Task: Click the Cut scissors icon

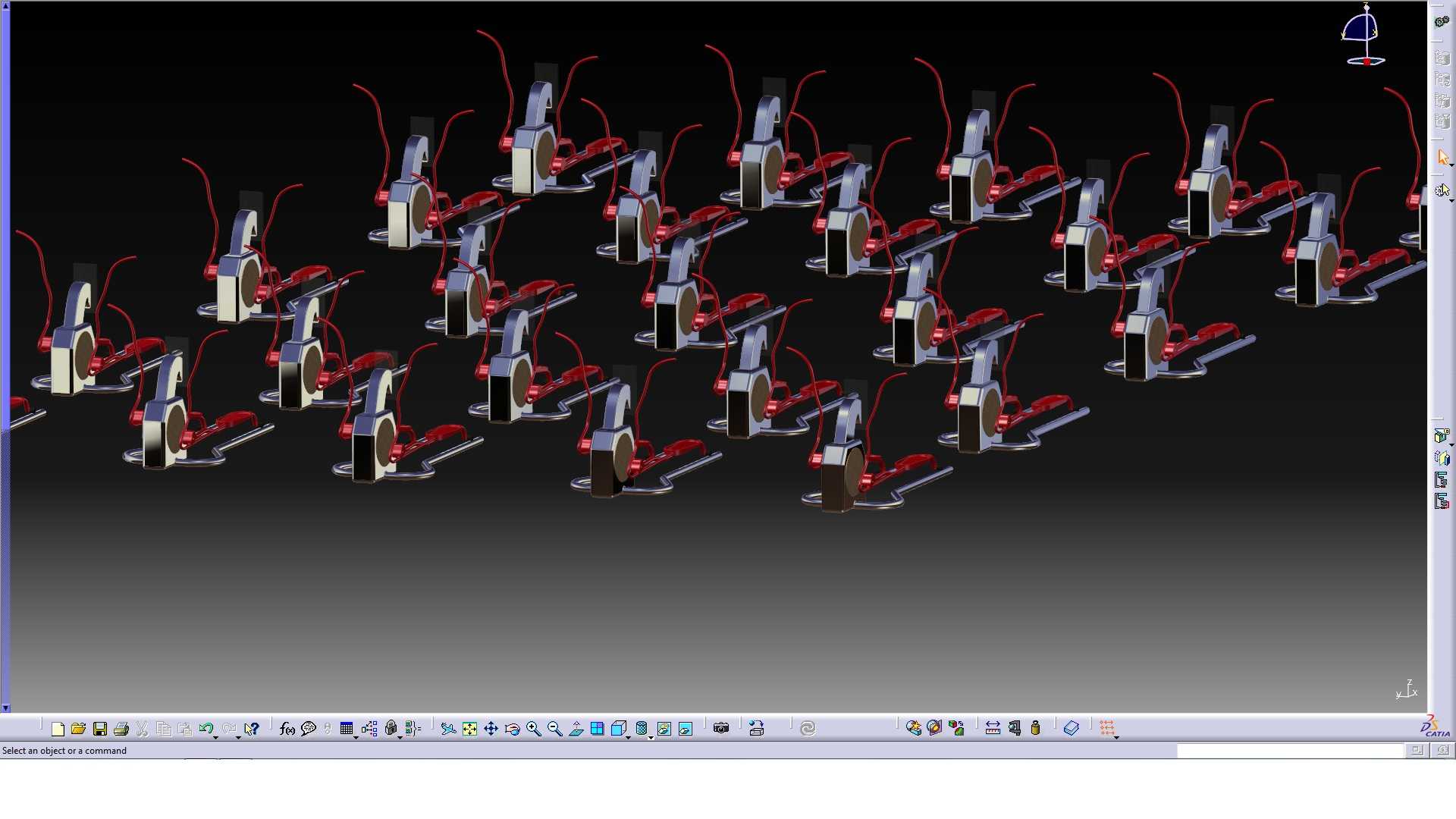Action: click(x=142, y=729)
